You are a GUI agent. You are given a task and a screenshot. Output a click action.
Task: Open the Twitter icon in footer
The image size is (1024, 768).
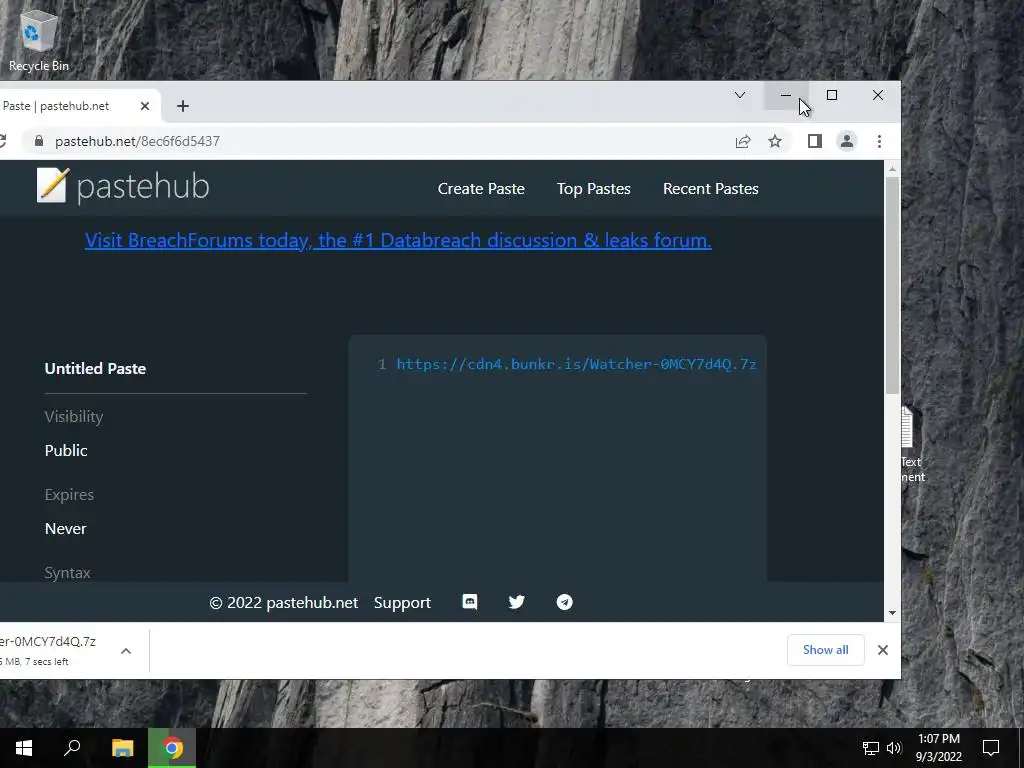(517, 601)
